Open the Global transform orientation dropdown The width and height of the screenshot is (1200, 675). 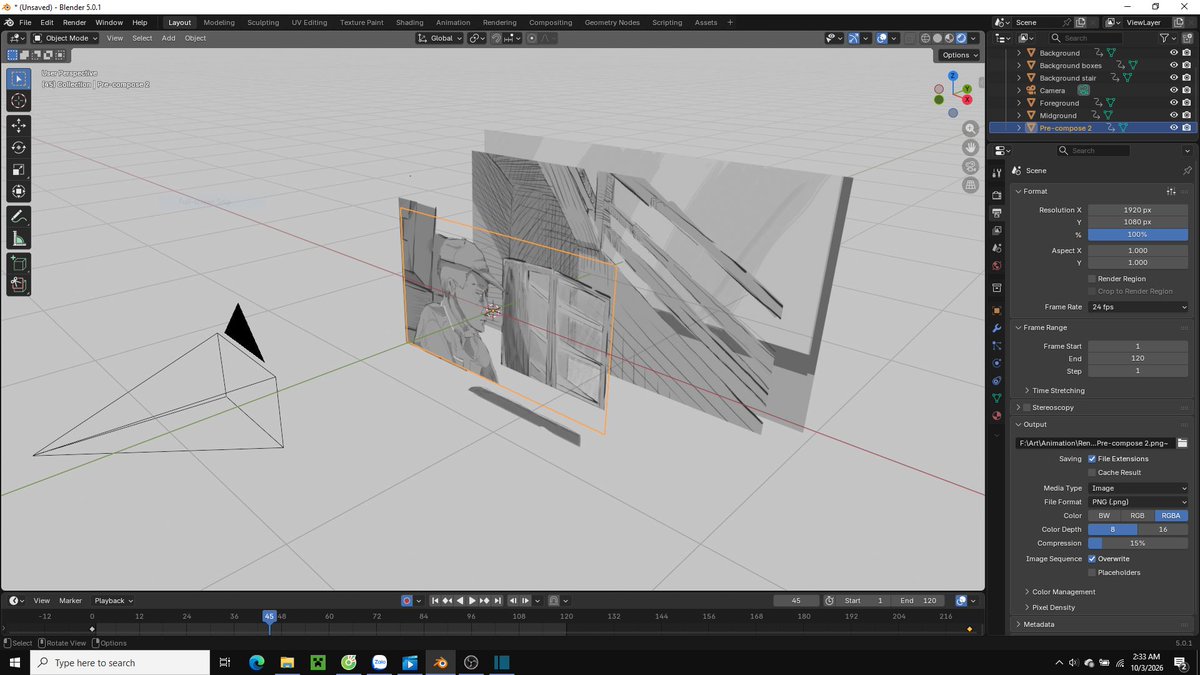pyautogui.click(x=439, y=38)
